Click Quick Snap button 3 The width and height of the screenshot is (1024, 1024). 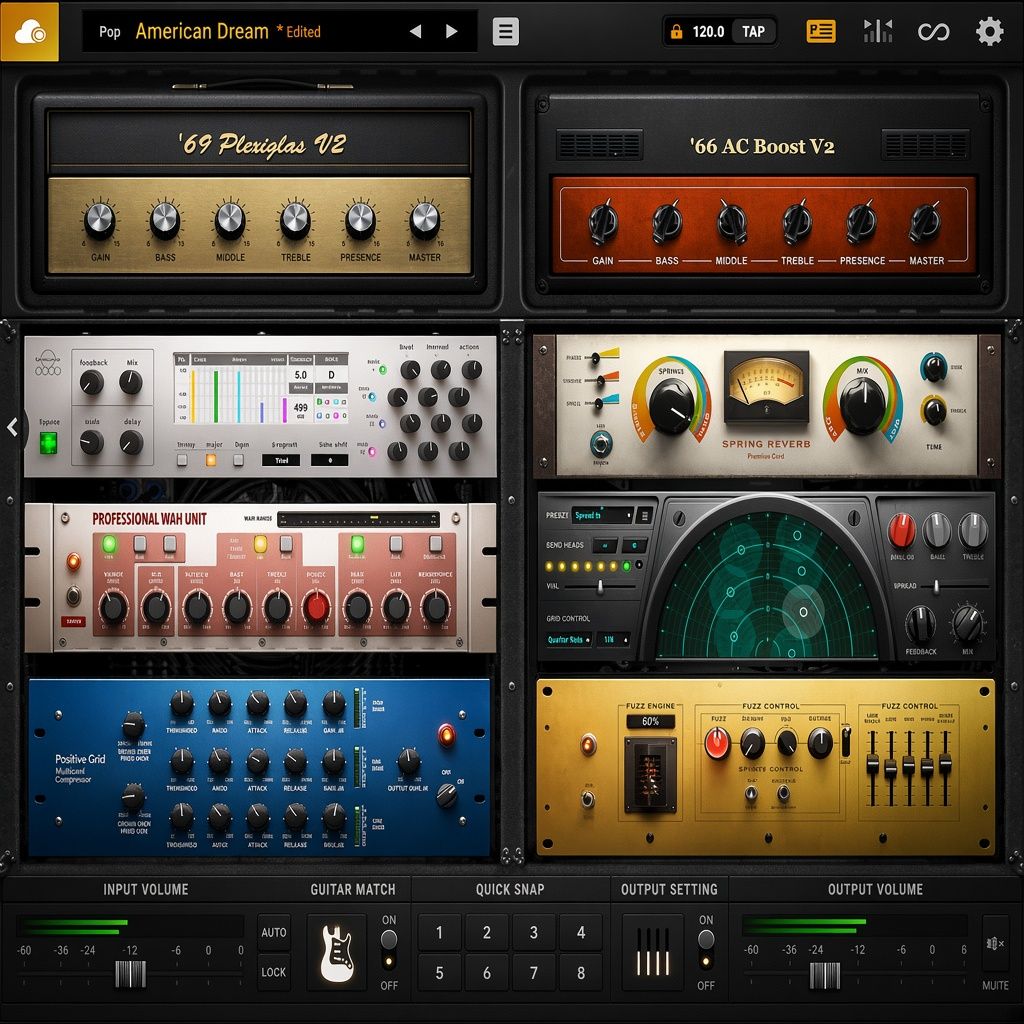click(x=534, y=933)
